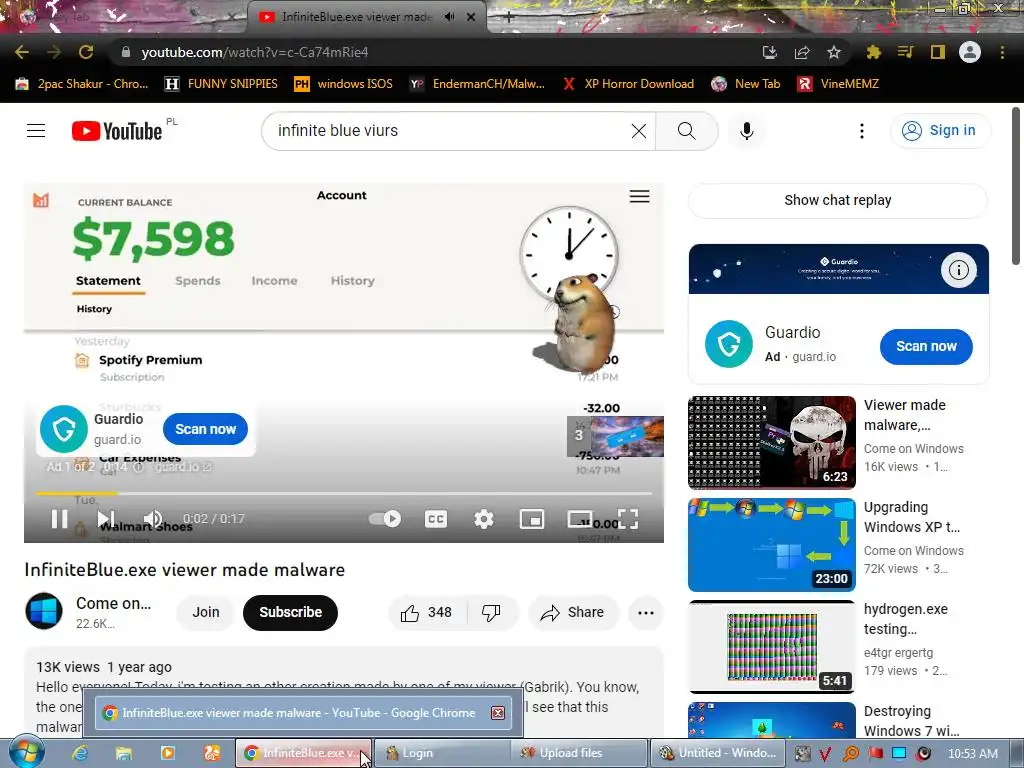Image resolution: width=1024 pixels, height=768 pixels.
Task: Toggle closed captions CC button
Action: pos(436,519)
